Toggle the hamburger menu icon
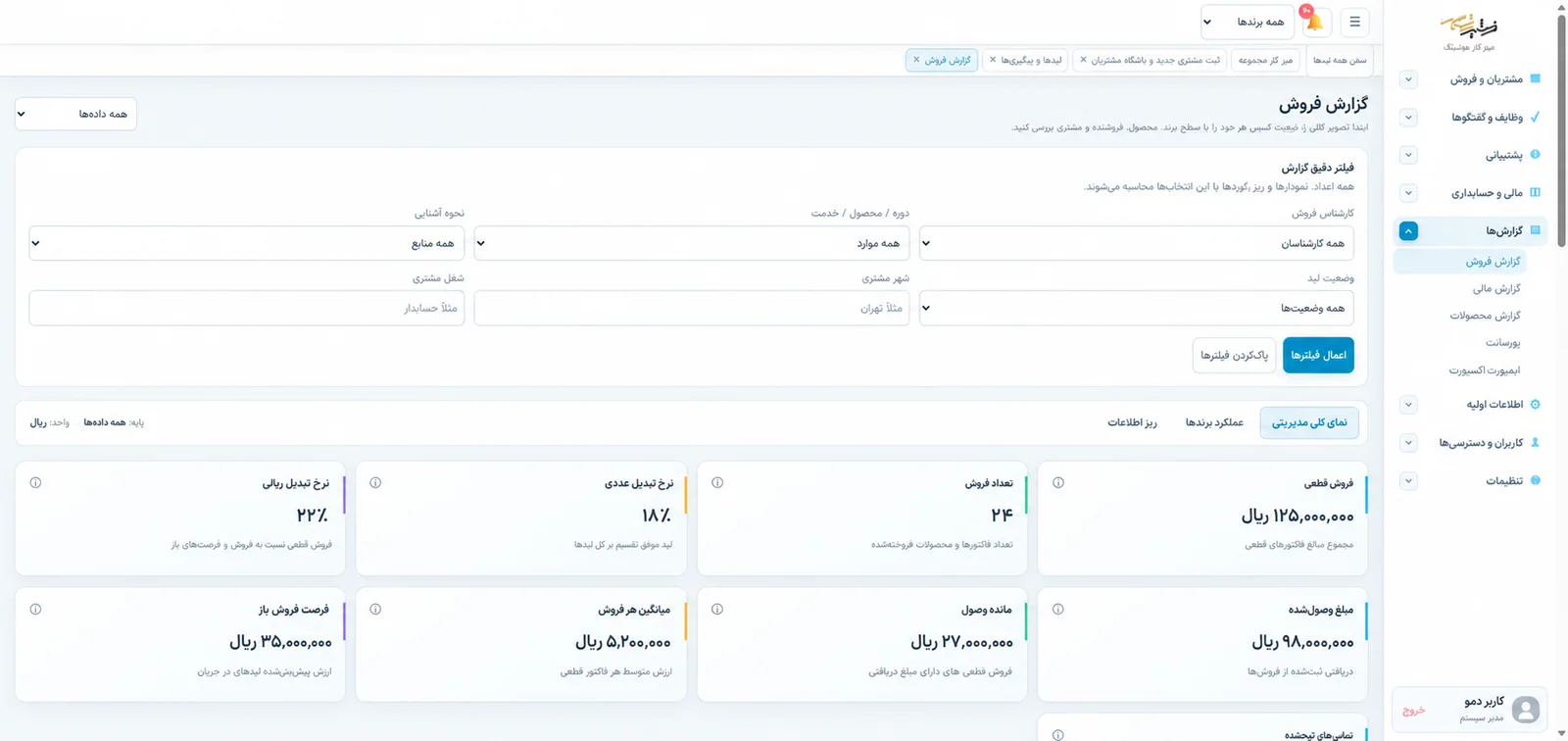This screenshot has height=741, width=1568. coord(1354,22)
